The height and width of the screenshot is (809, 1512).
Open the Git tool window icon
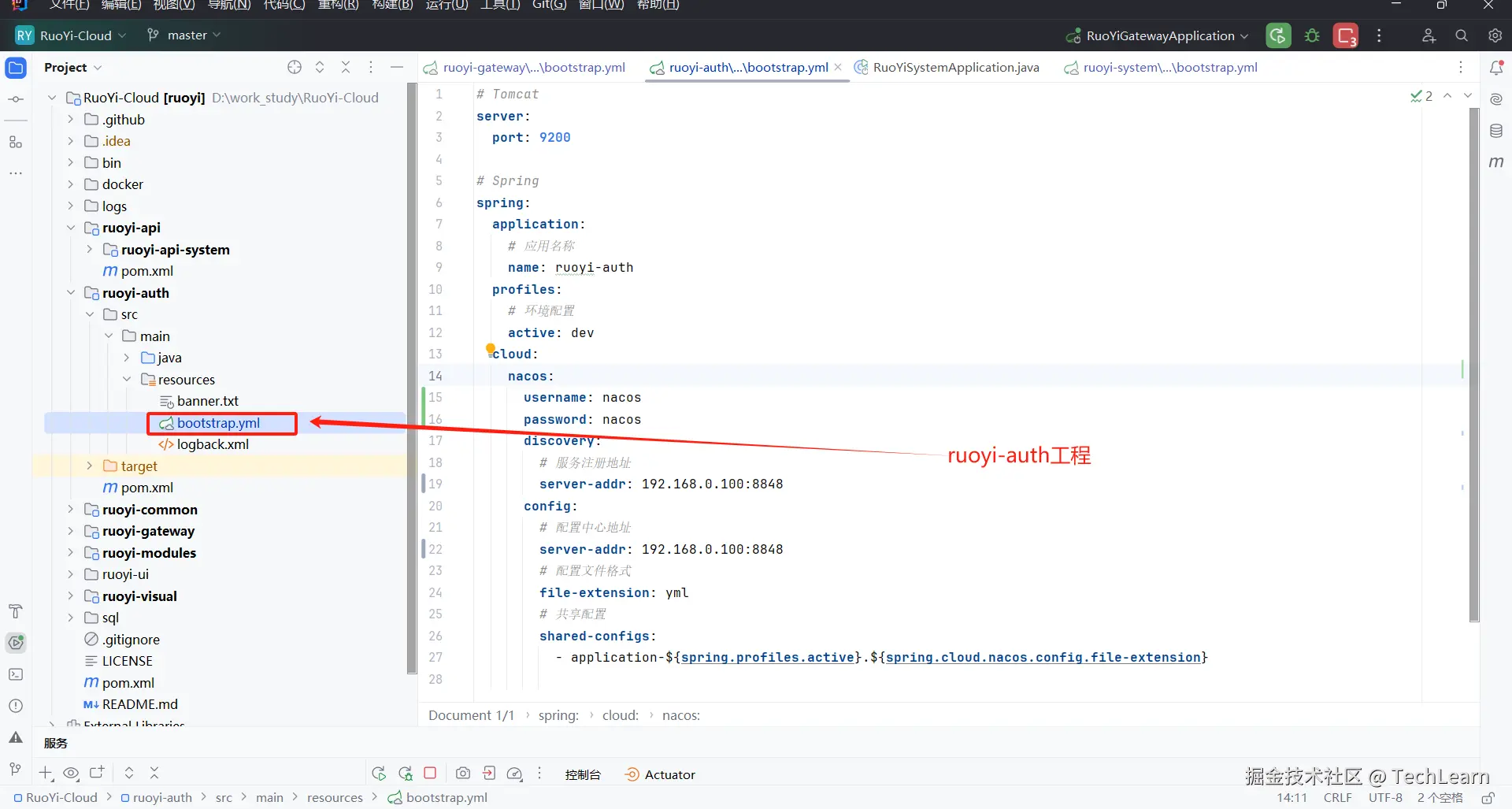(16, 769)
